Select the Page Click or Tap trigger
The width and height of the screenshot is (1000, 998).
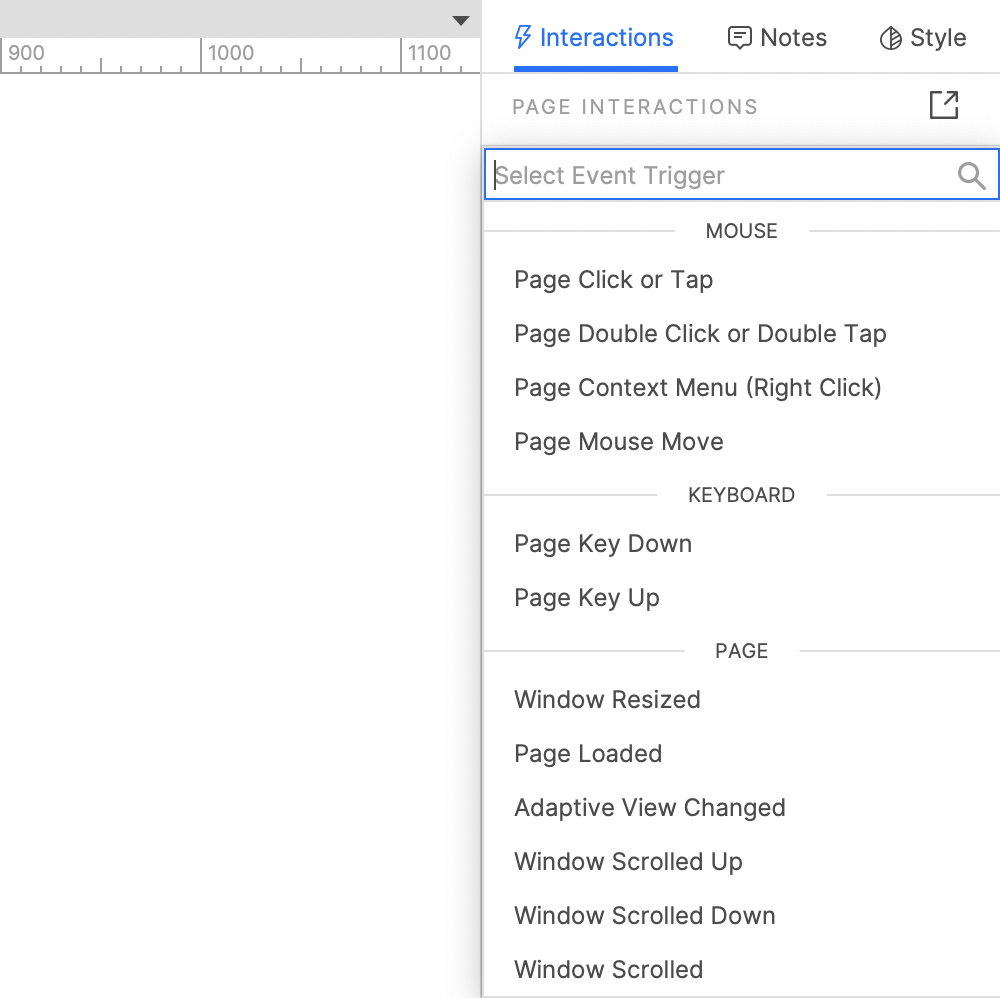click(x=613, y=280)
